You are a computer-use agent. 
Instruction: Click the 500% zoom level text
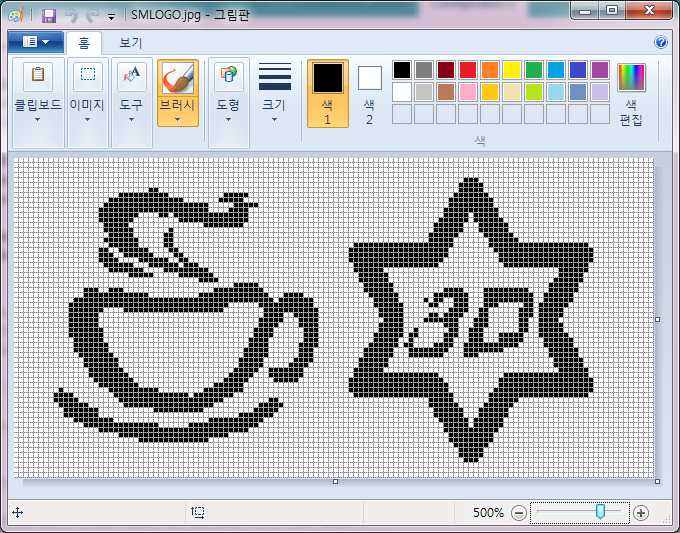(488, 513)
